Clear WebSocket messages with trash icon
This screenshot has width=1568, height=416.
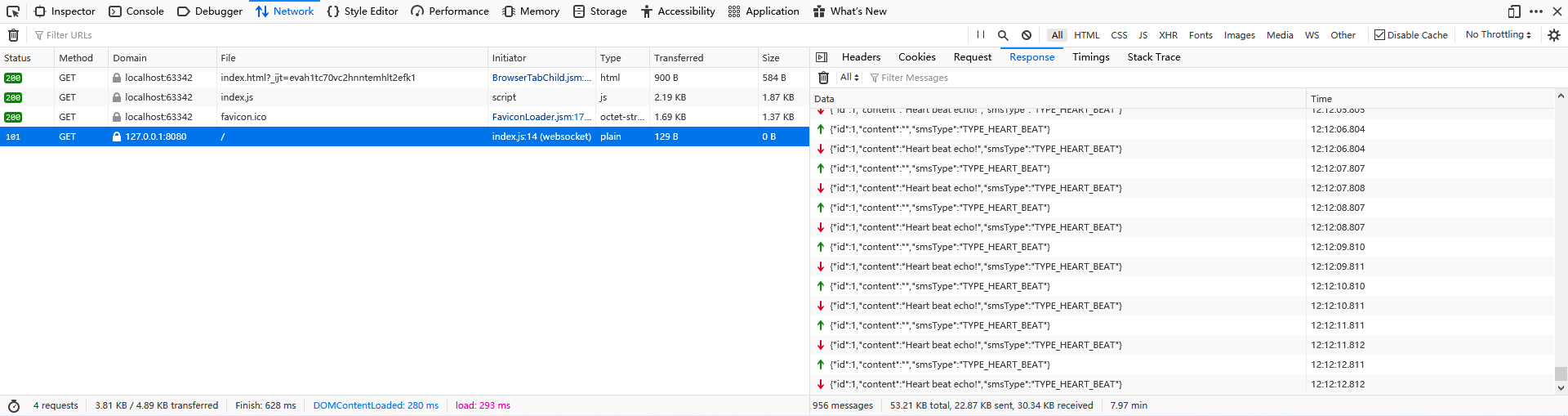(x=823, y=78)
